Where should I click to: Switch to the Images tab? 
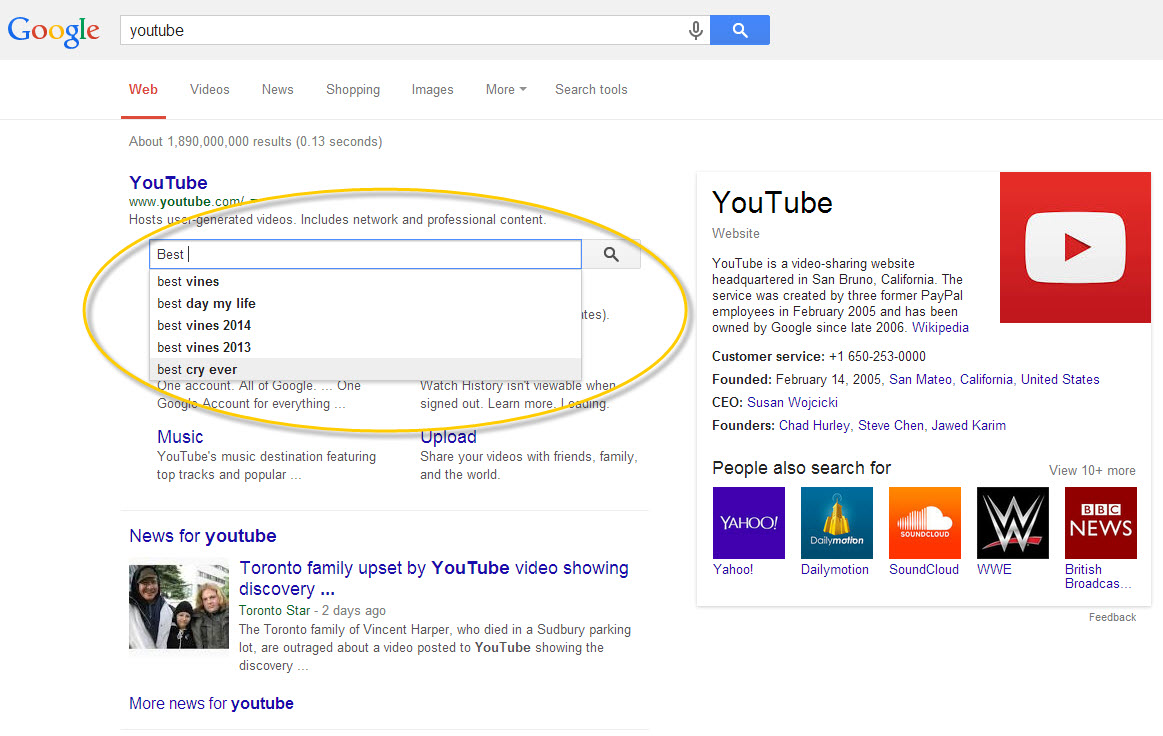[x=432, y=89]
